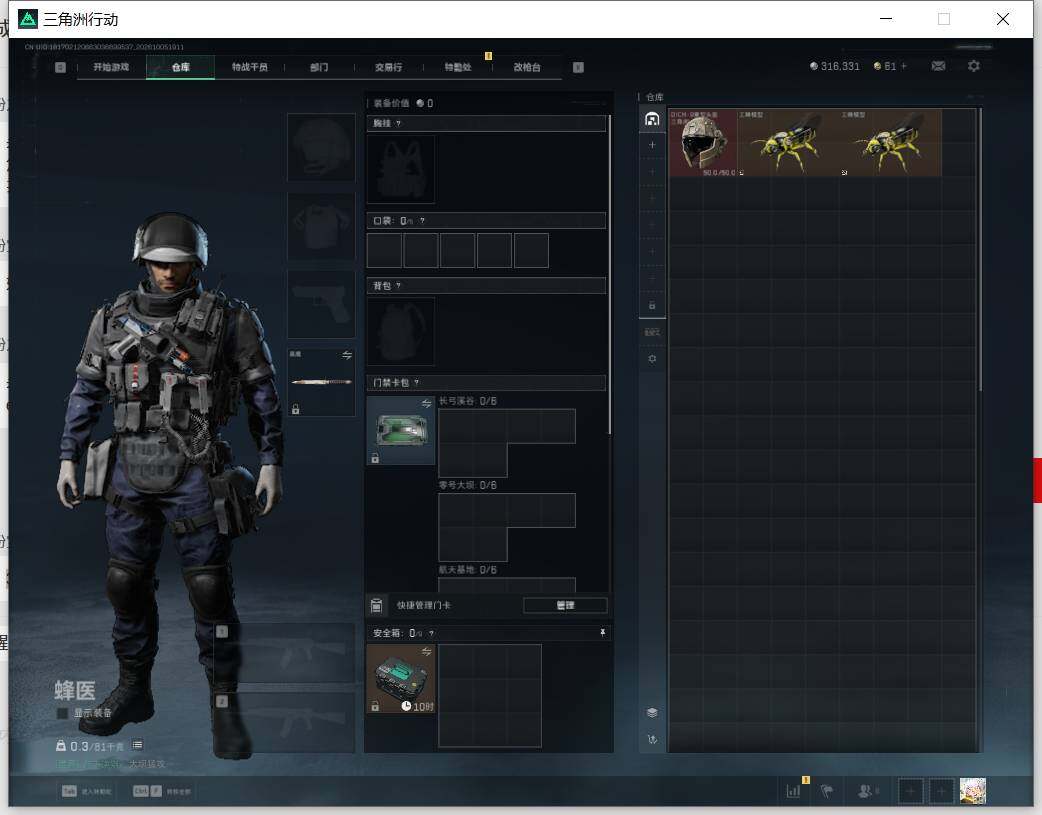Viewport: 1042px width, 815px height.
Task: Toggle the 显示装备 checkbox
Action: tap(62, 713)
